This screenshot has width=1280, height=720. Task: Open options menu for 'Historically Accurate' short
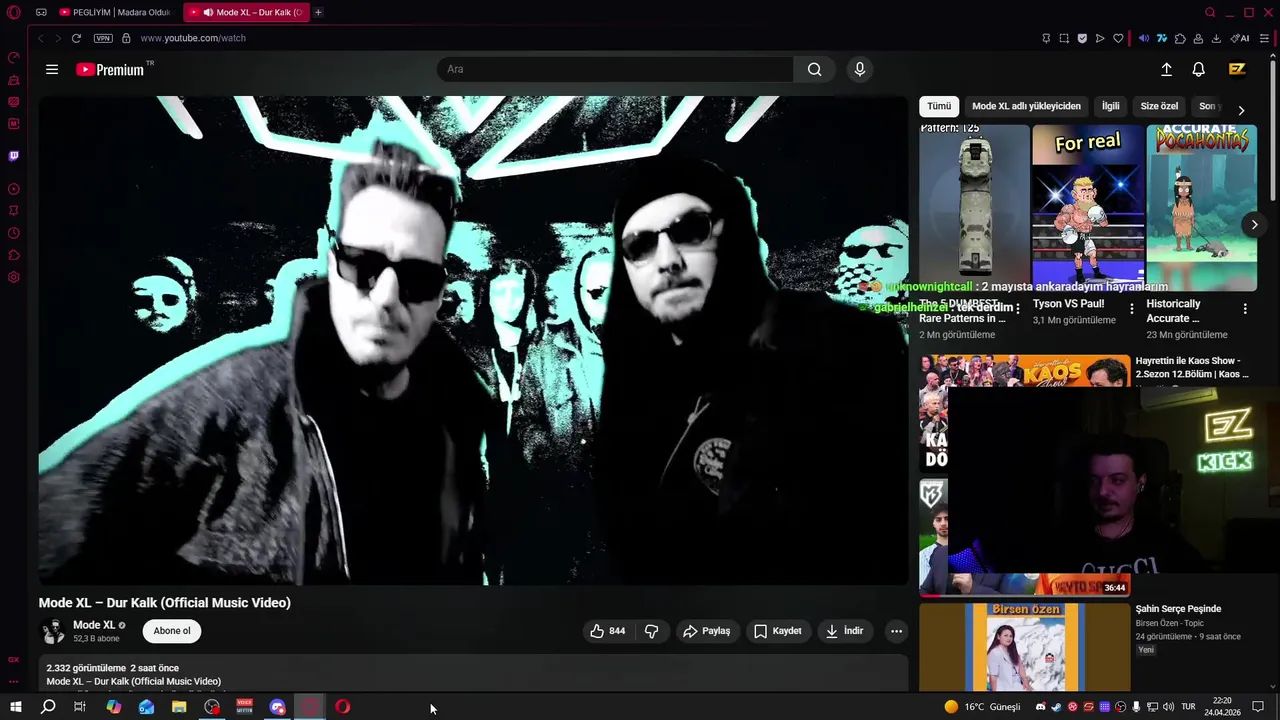(1245, 309)
